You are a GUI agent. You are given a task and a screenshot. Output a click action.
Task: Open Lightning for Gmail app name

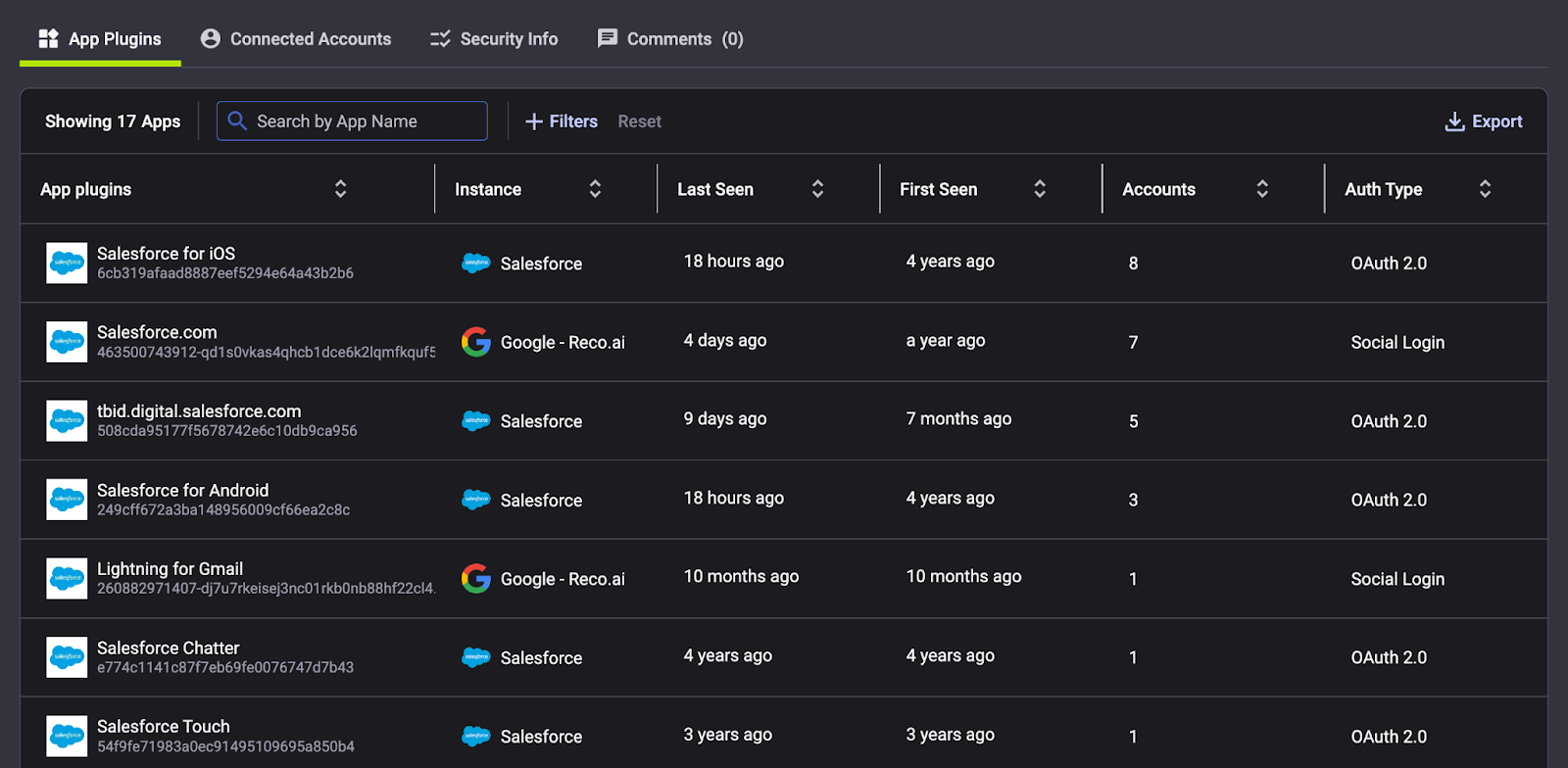pyautogui.click(x=170, y=569)
